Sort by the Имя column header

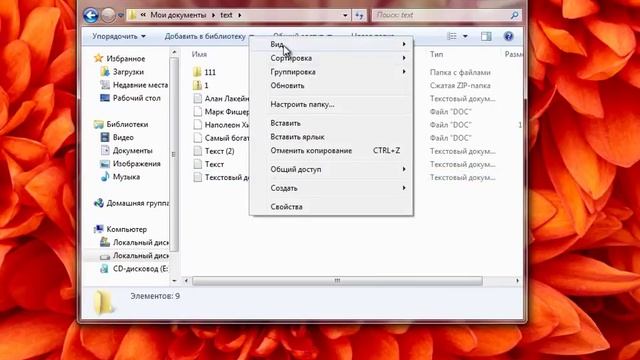click(x=199, y=54)
